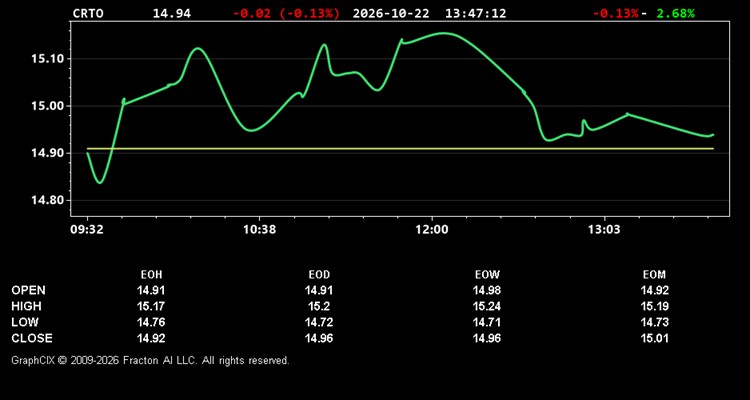This screenshot has width=750, height=400.
Task: Click the EOW column header
Action: pos(487,275)
